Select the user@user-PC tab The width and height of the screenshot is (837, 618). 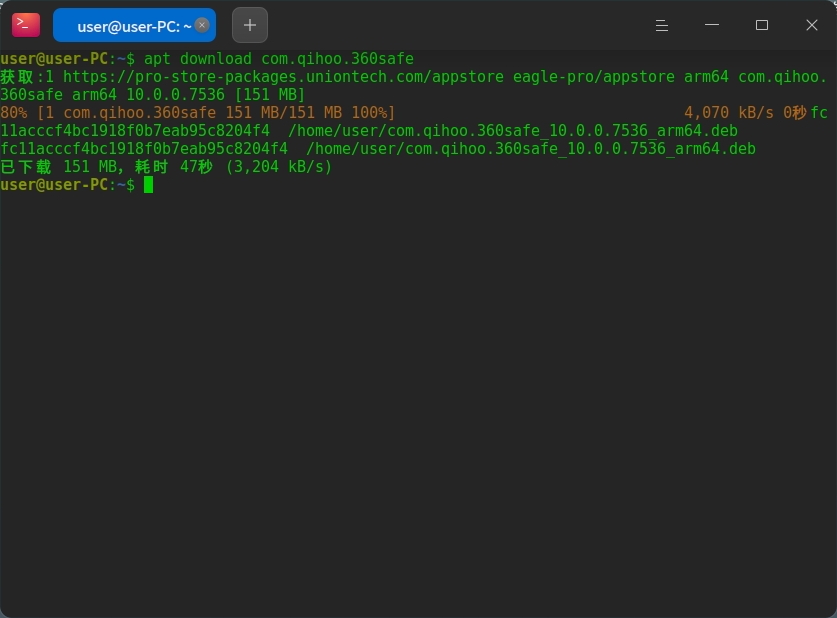click(134, 25)
